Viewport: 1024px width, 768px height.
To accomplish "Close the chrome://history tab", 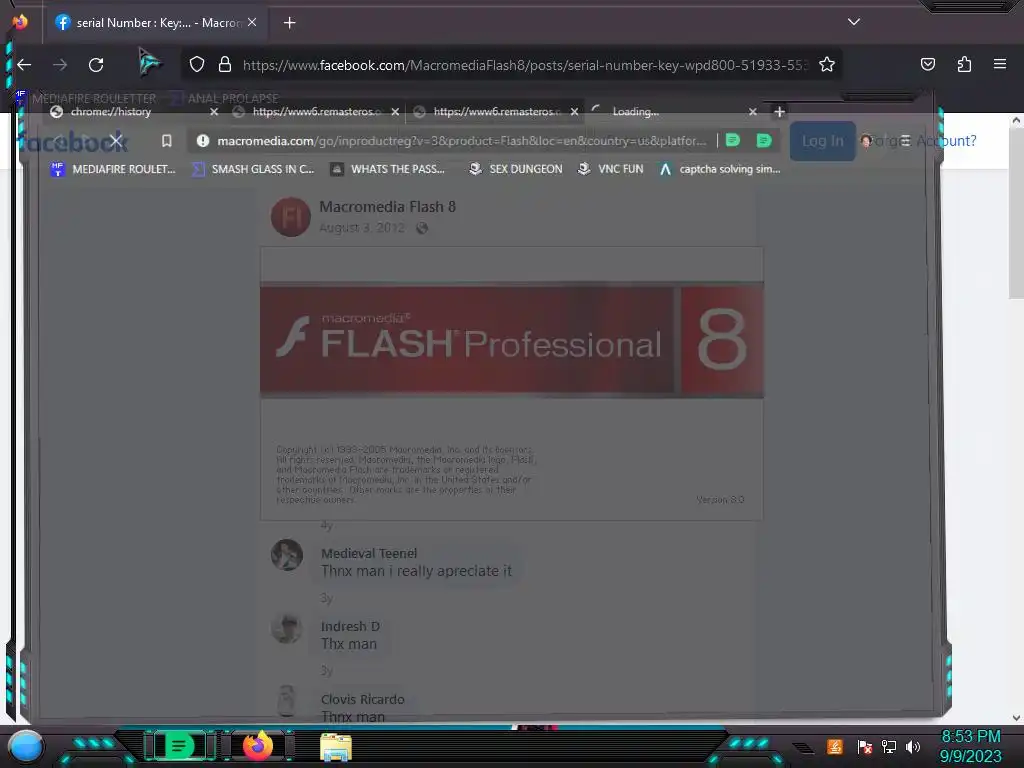I will 214,112.
